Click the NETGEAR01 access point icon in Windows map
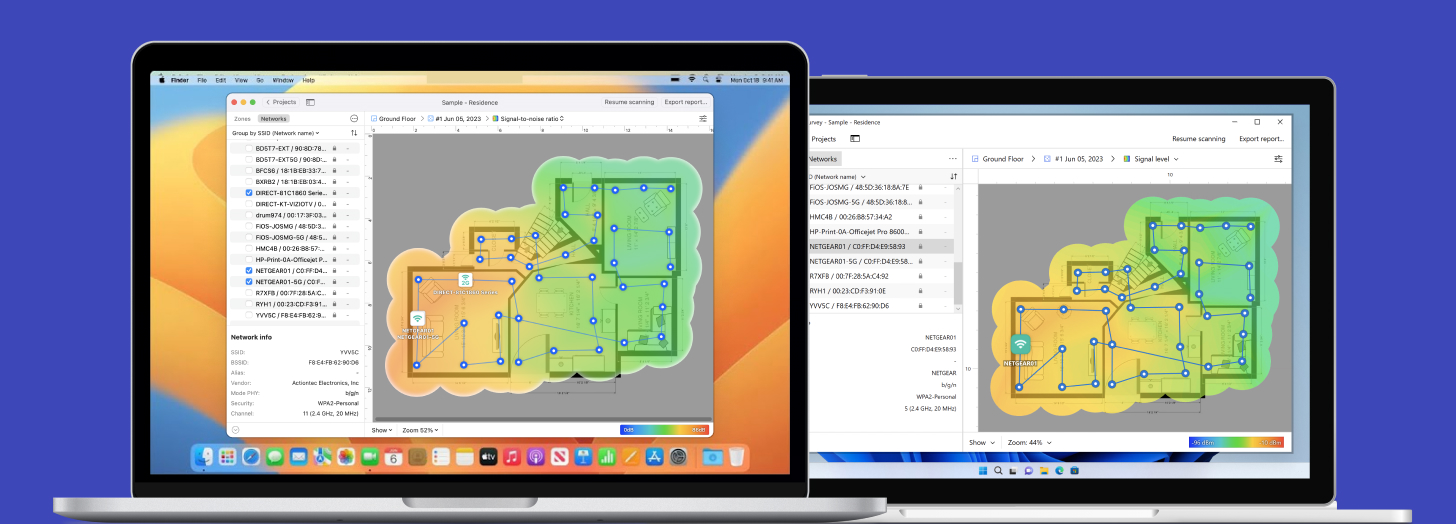1456x524 pixels. (1021, 344)
